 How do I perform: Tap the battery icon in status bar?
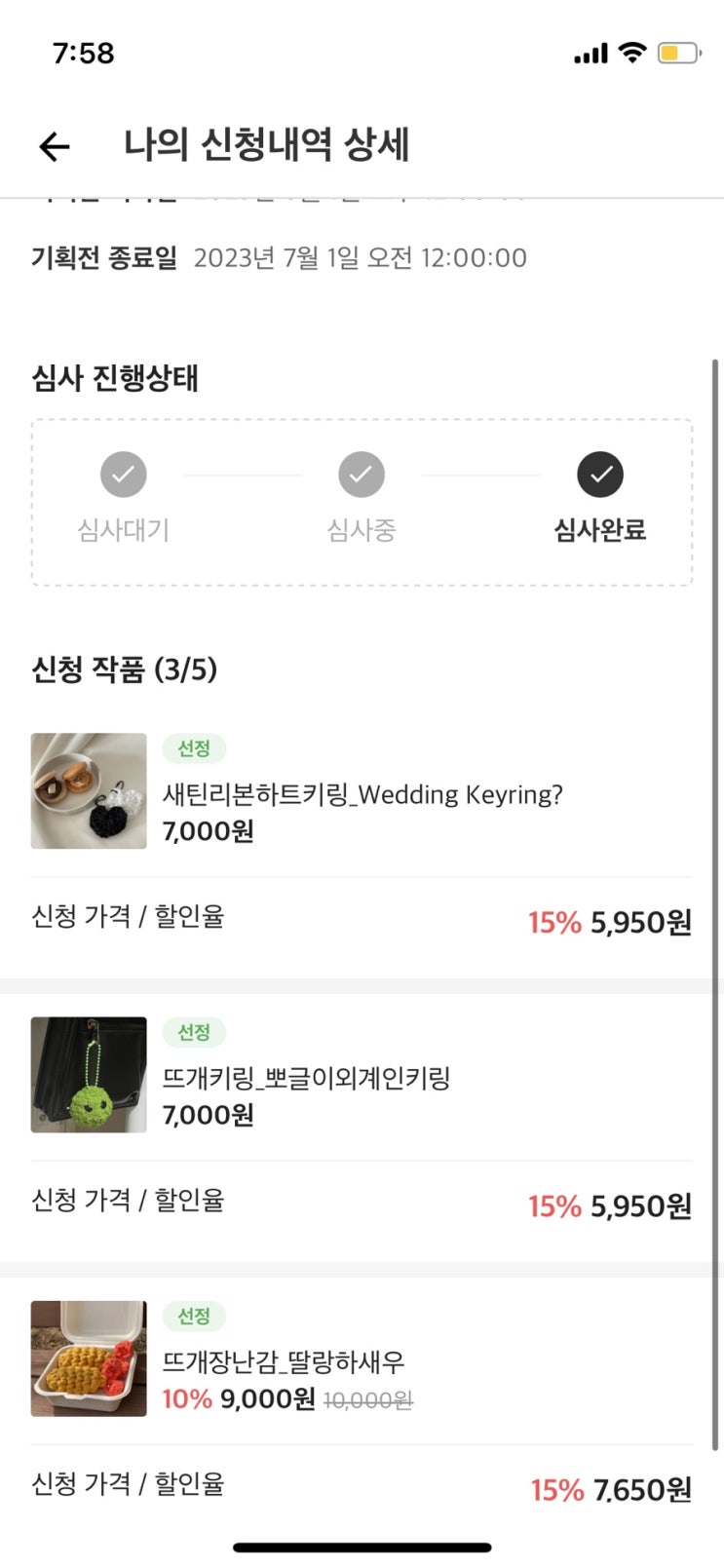679,53
